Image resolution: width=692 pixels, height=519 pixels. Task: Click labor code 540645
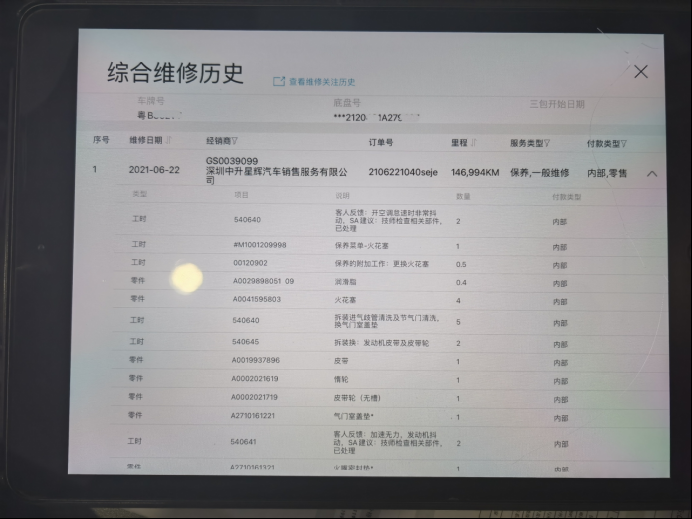pyautogui.click(x=245, y=342)
